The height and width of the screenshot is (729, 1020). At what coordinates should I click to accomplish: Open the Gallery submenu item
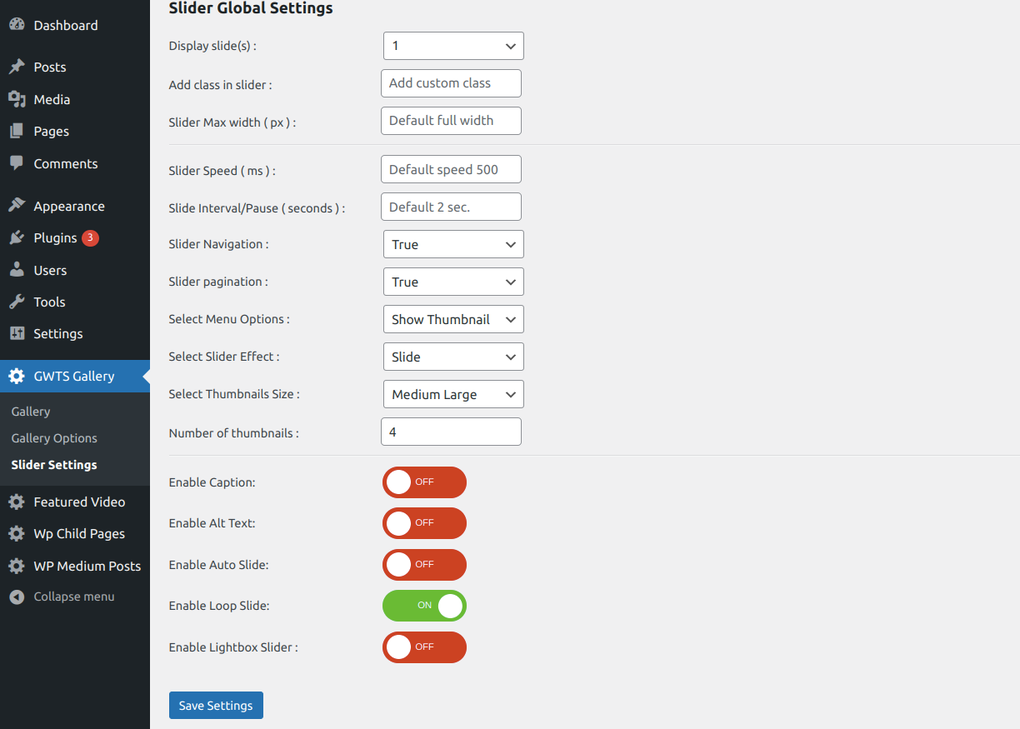tap(31, 411)
